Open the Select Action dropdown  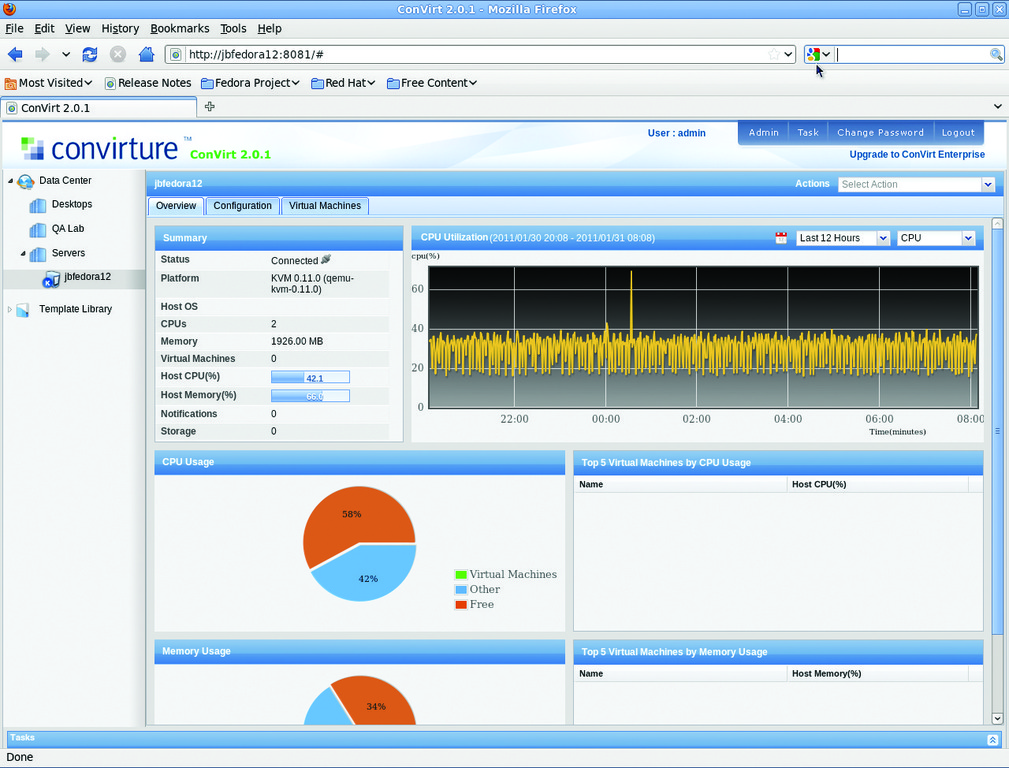point(987,184)
